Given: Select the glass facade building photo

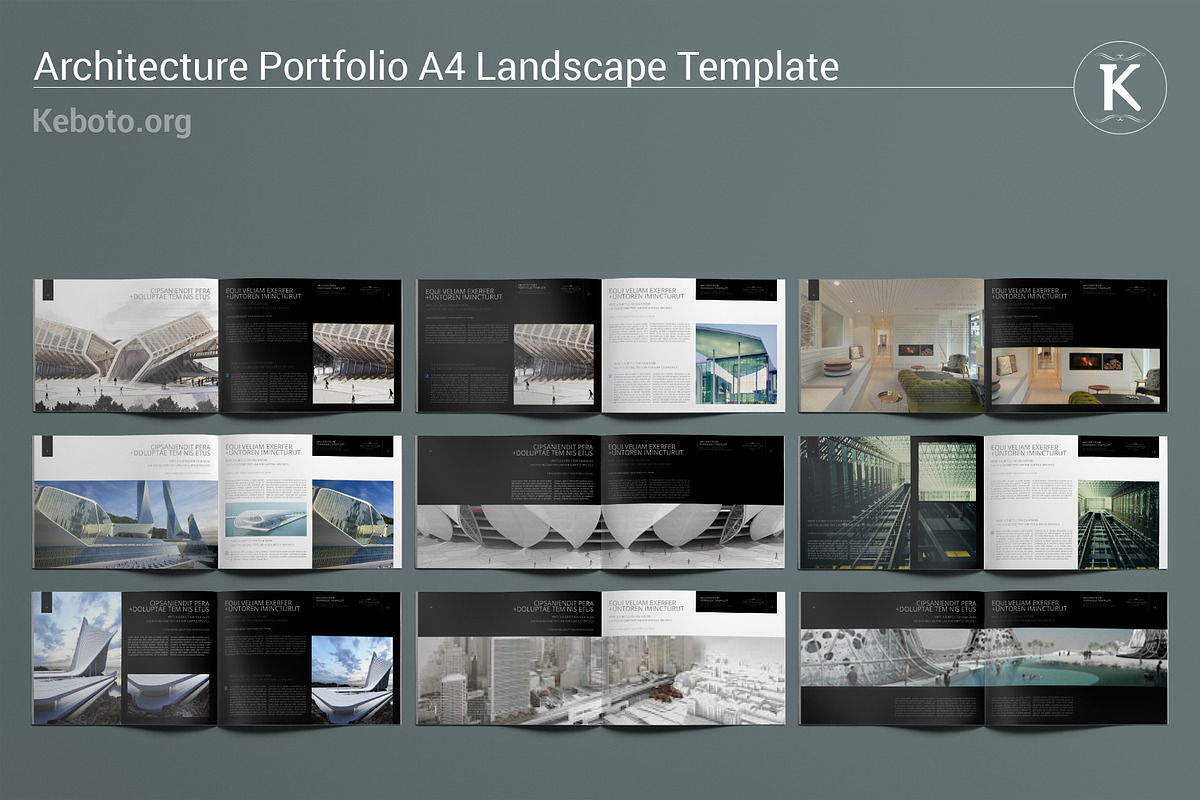Looking at the screenshot, I should tap(735, 363).
